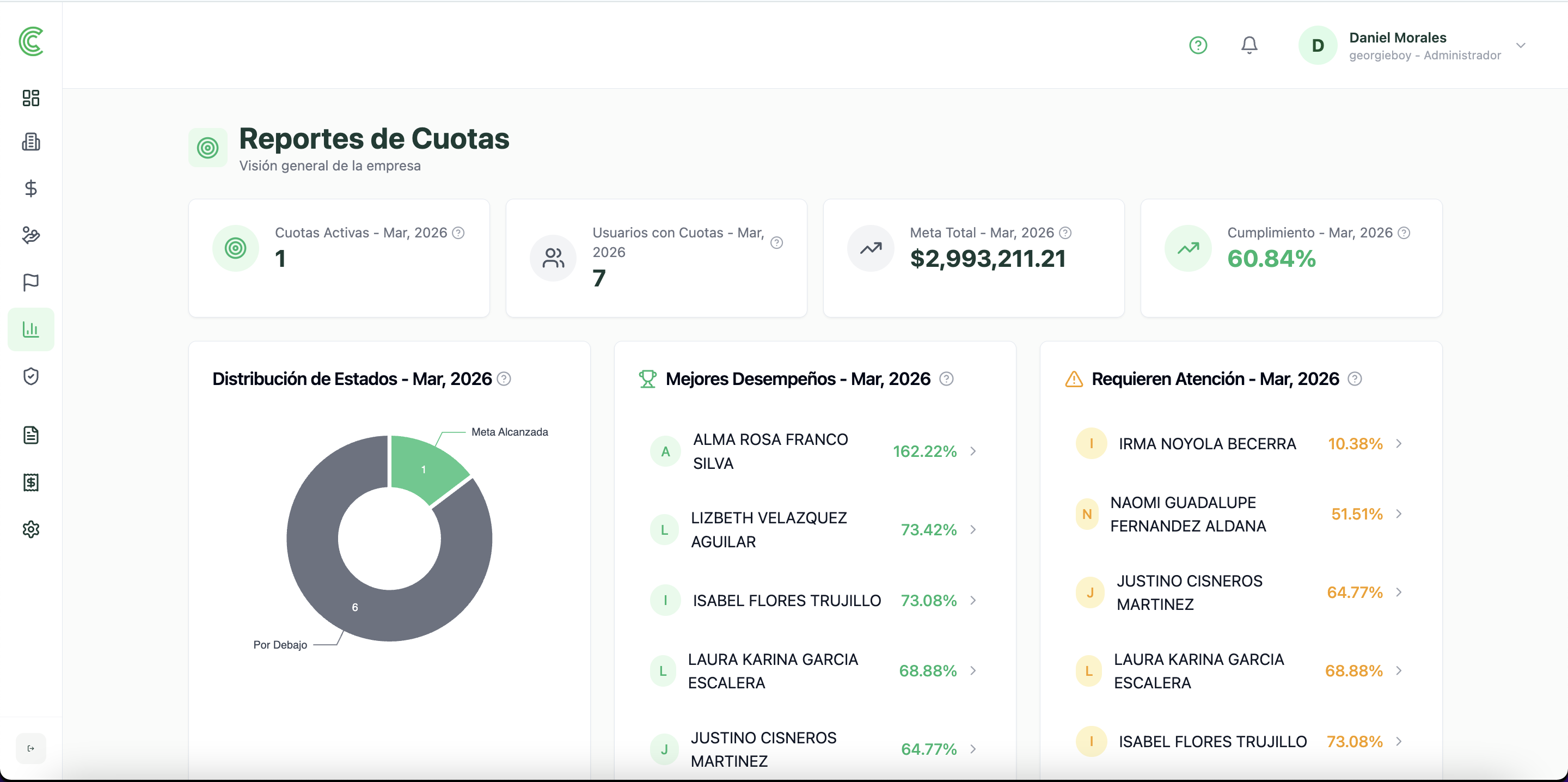Select the fax machine icon in the sidebar
This screenshot has height=782, width=1568.
click(30, 142)
